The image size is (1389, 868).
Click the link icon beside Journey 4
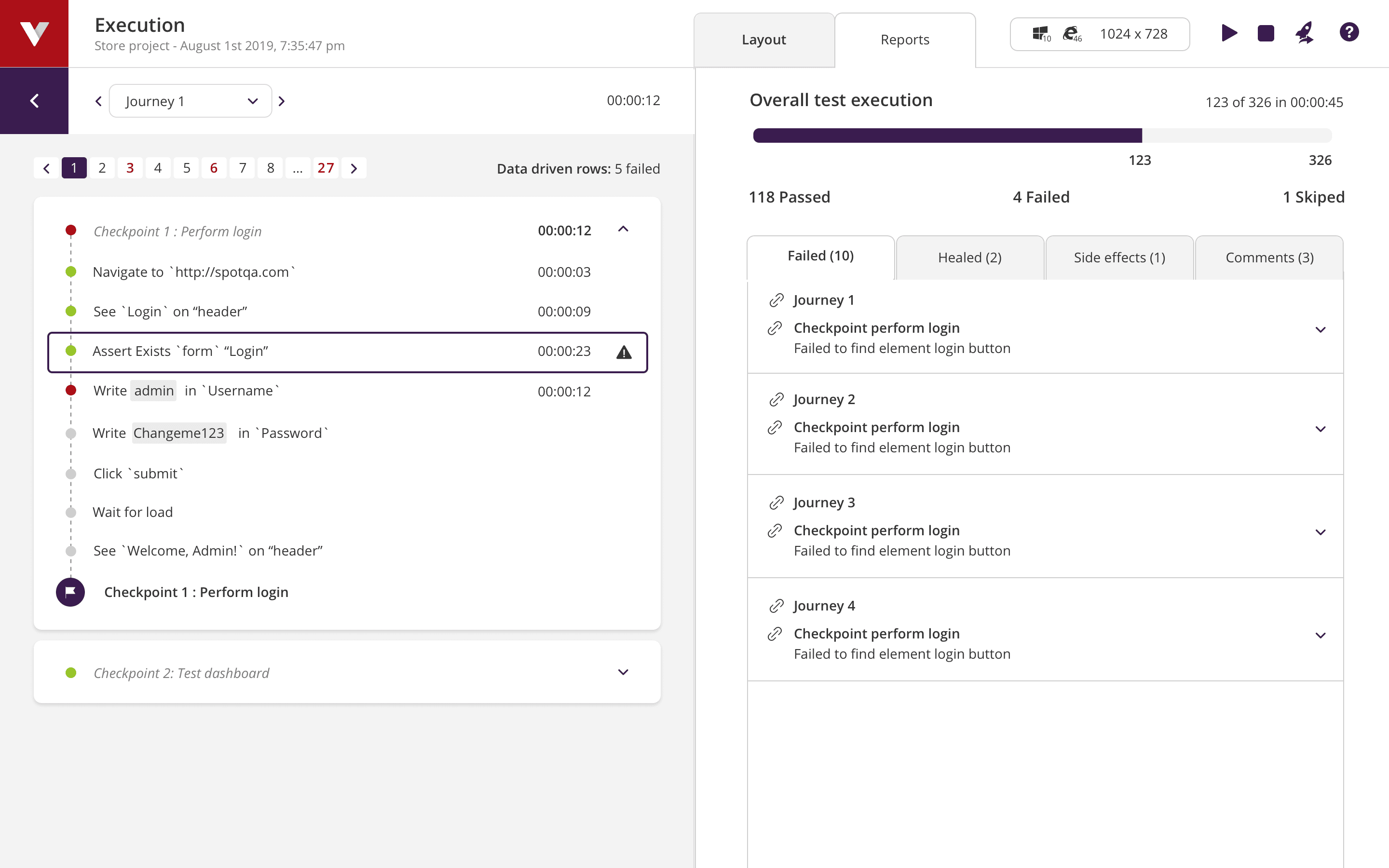(x=776, y=606)
